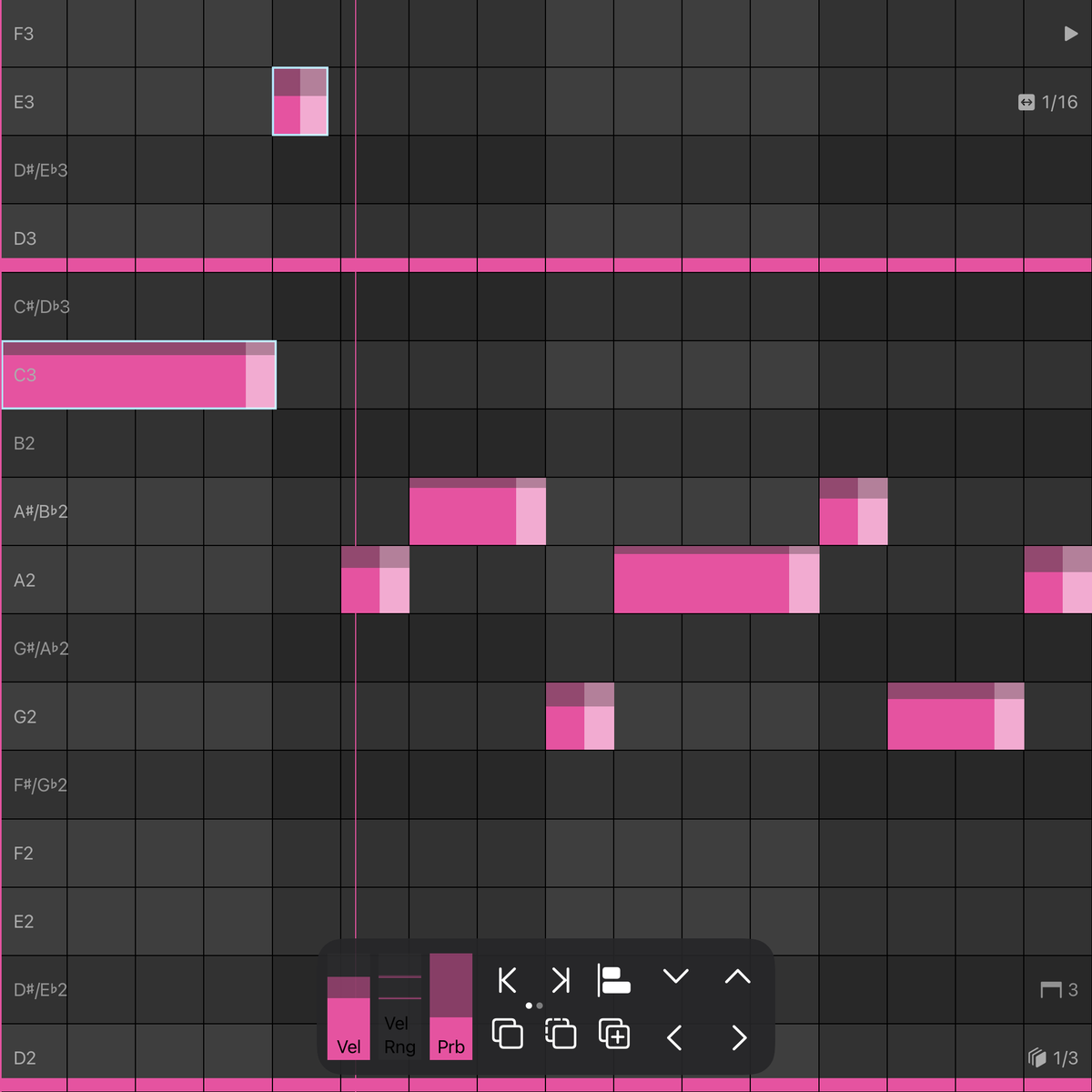Click the snap-note-end-to-grid icon
Viewport: 1092px width, 1092px height.
561,980
